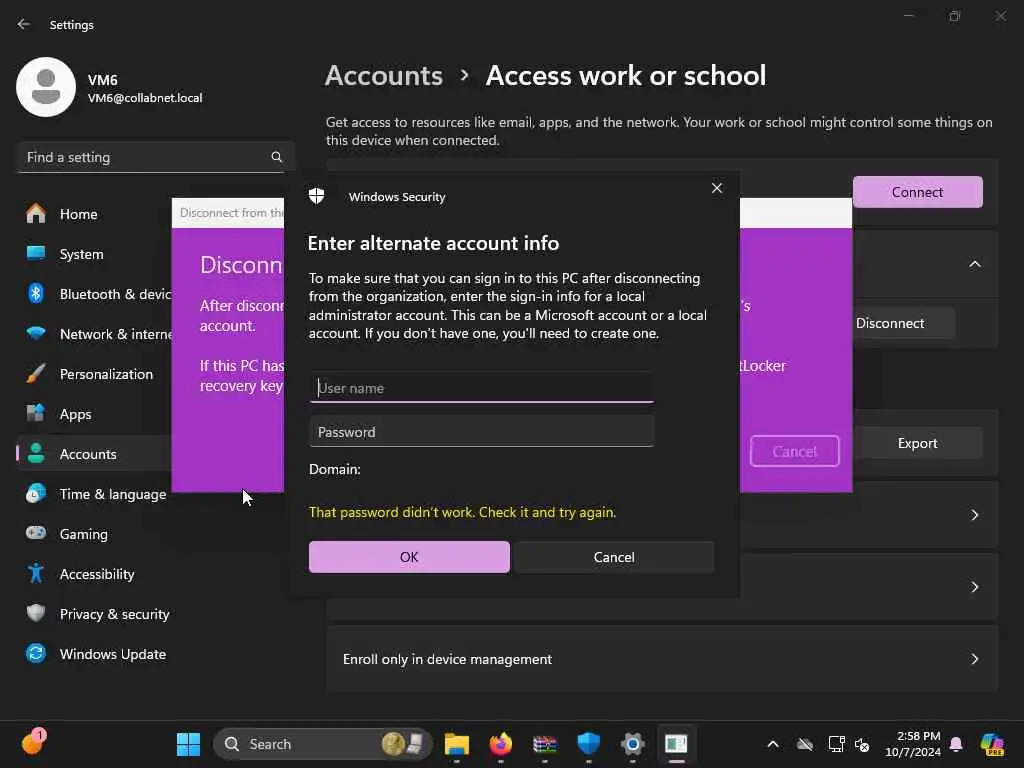Click OK in Windows Security dialog
Viewport: 1024px width, 768px height.
pyautogui.click(x=409, y=557)
